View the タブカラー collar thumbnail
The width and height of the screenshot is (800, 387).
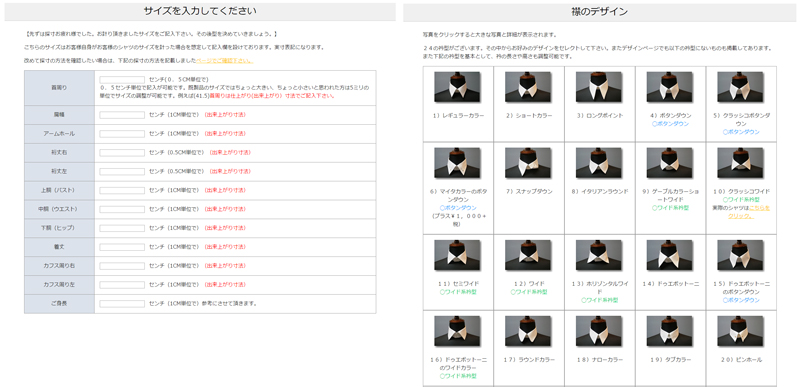(x=669, y=331)
